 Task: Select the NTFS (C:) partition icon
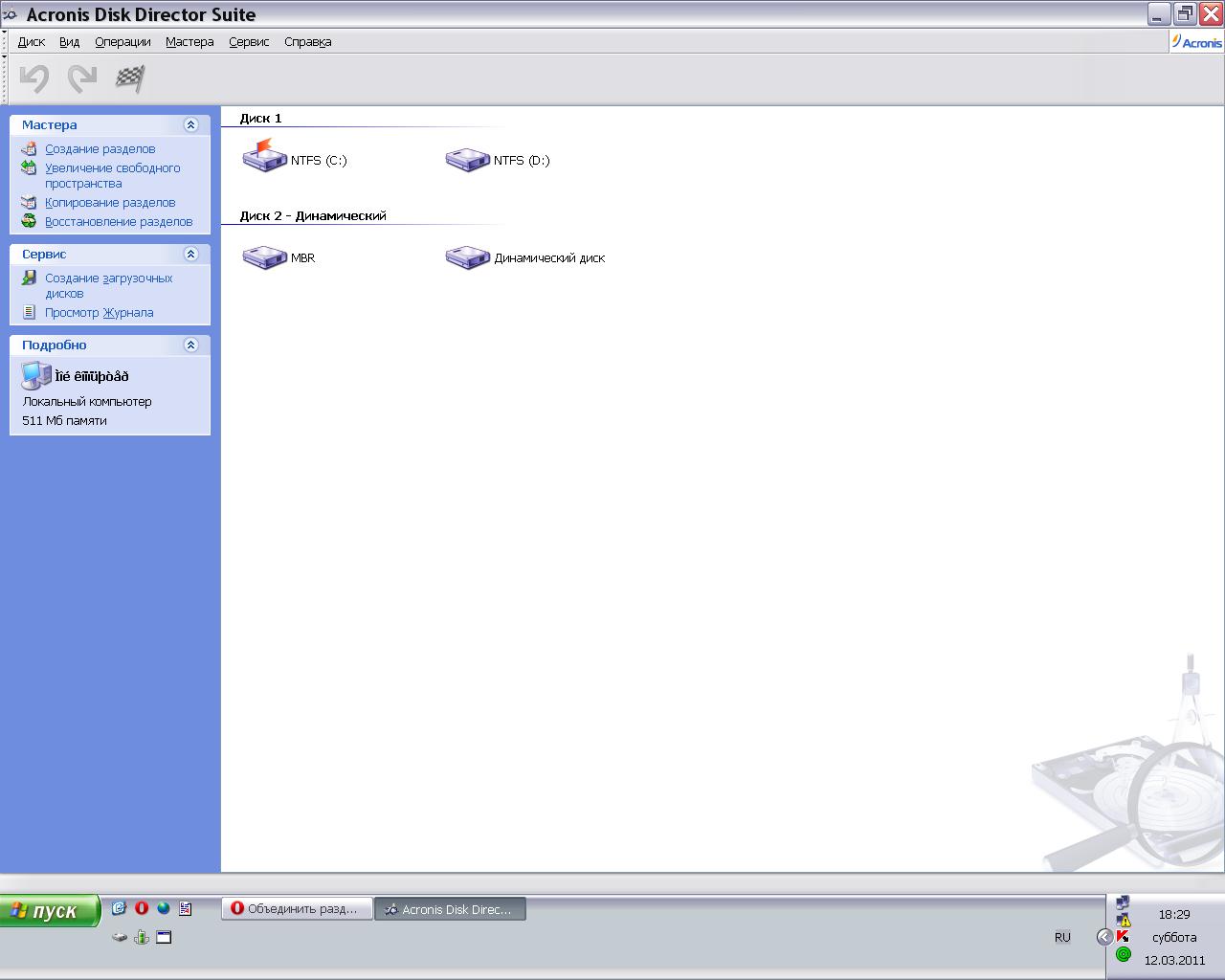pyautogui.click(x=265, y=156)
